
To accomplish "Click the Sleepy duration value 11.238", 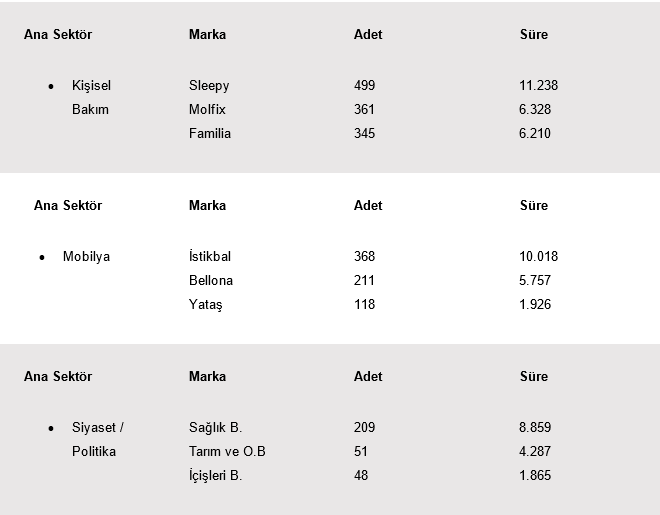I will point(538,85).
